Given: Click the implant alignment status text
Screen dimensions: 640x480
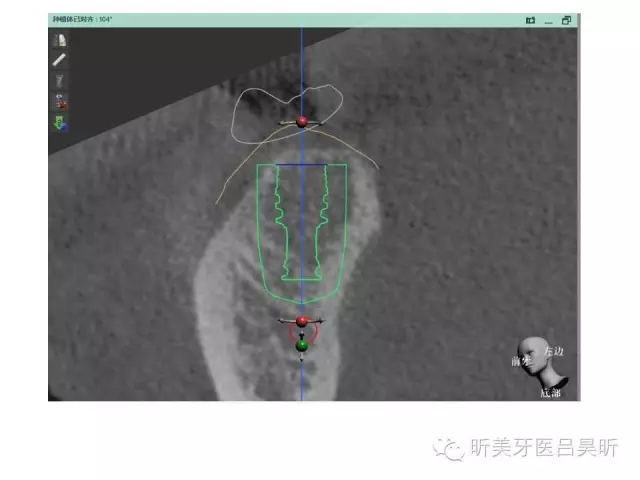Looking at the screenshot, I should (x=83, y=20).
